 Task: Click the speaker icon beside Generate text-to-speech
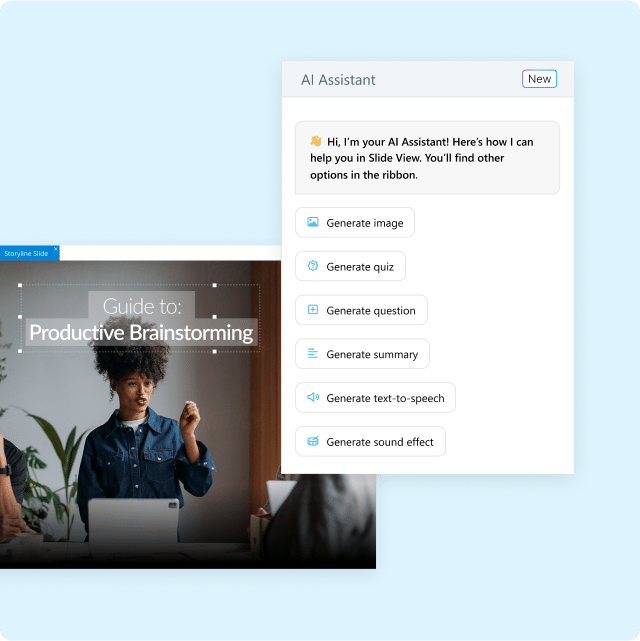(x=313, y=398)
